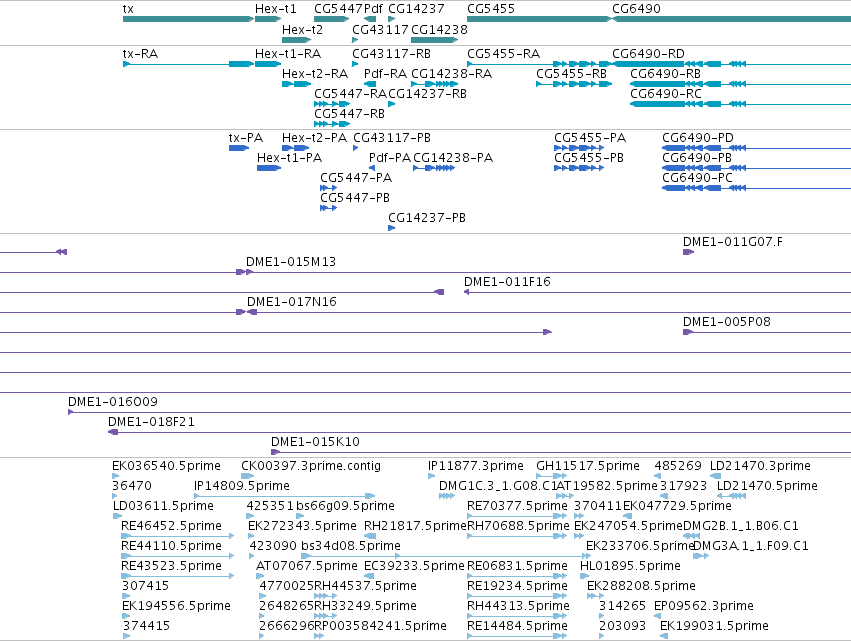Click the CG5447-PB protein label
The width and height of the screenshot is (851, 641).
[355, 198]
